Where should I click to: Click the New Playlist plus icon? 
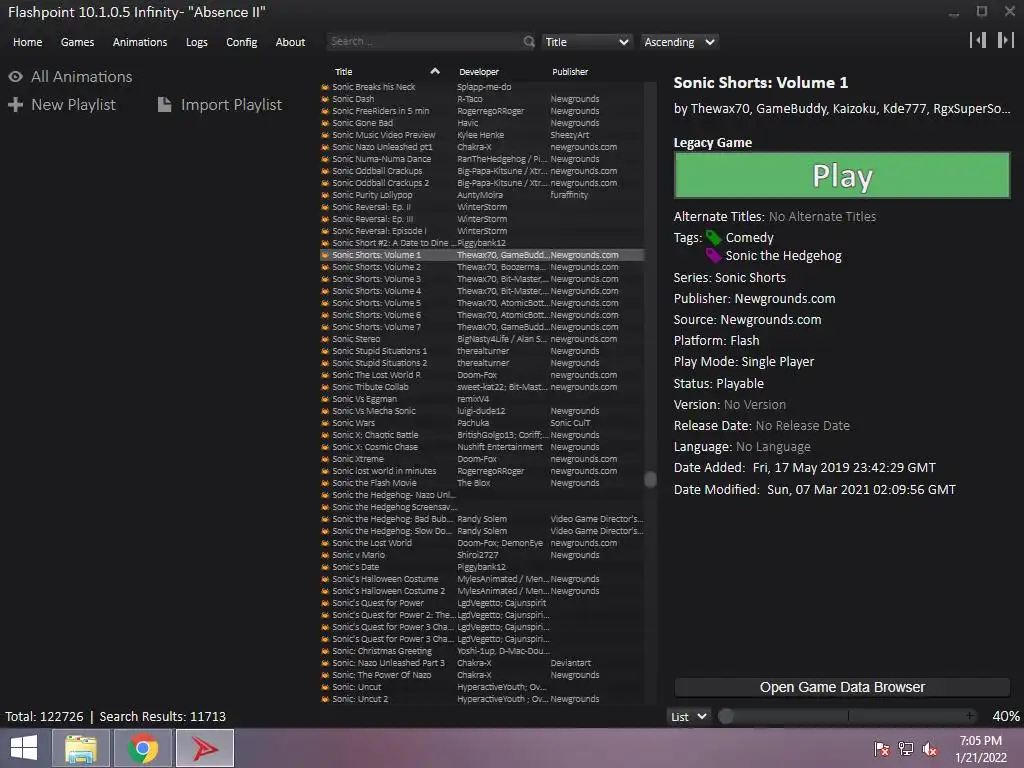[x=16, y=104]
